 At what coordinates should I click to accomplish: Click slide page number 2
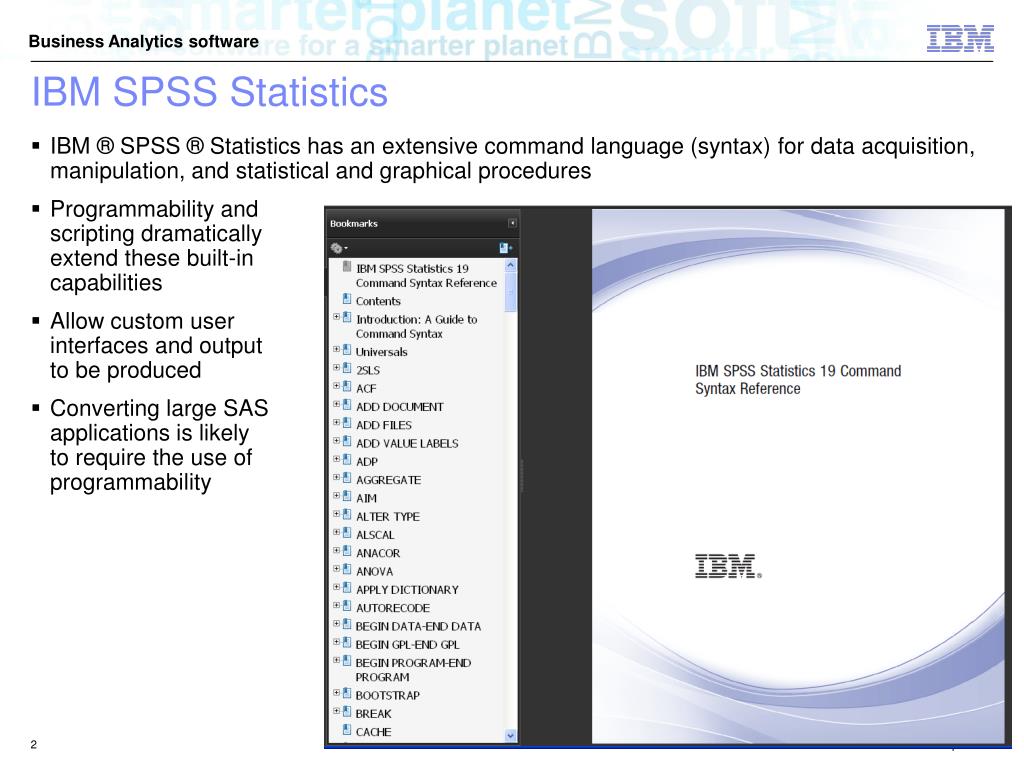(33, 744)
